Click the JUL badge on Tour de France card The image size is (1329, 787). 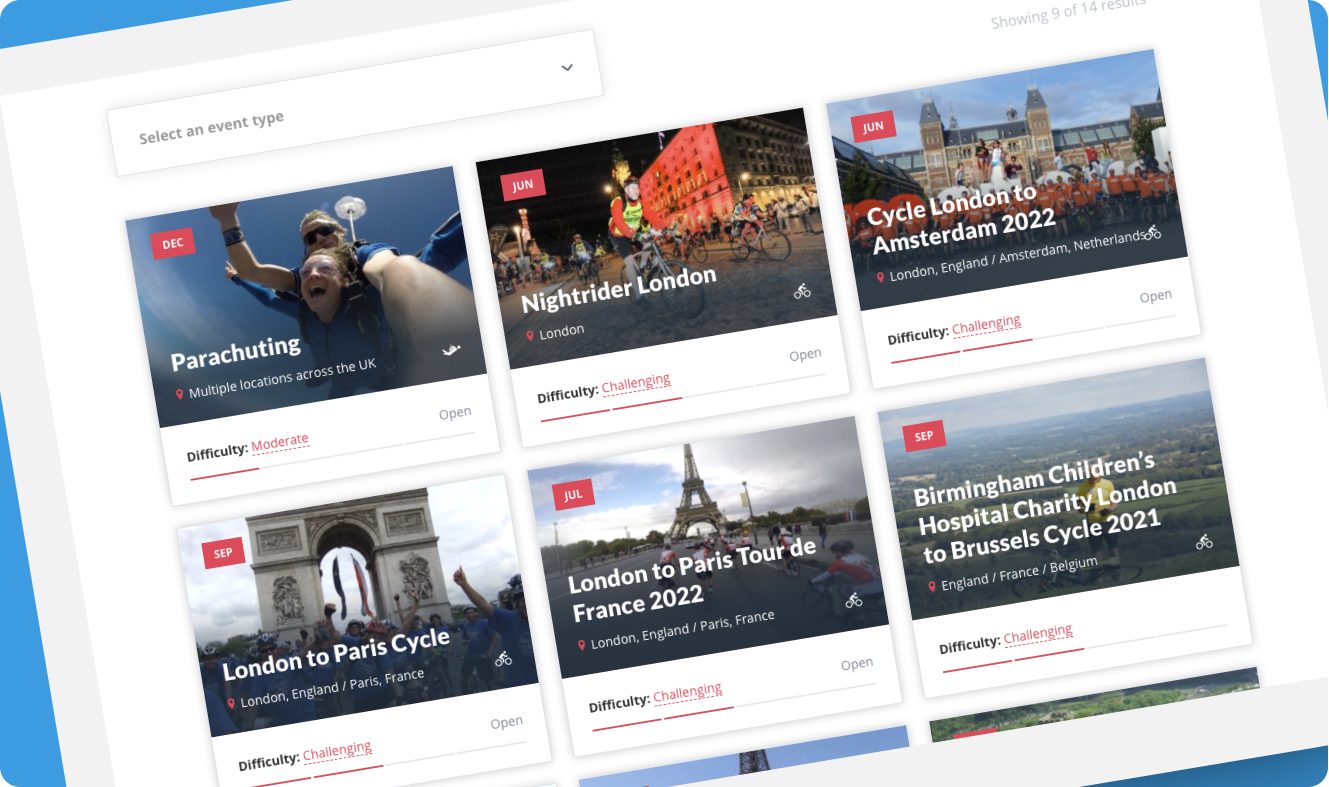click(574, 494)
